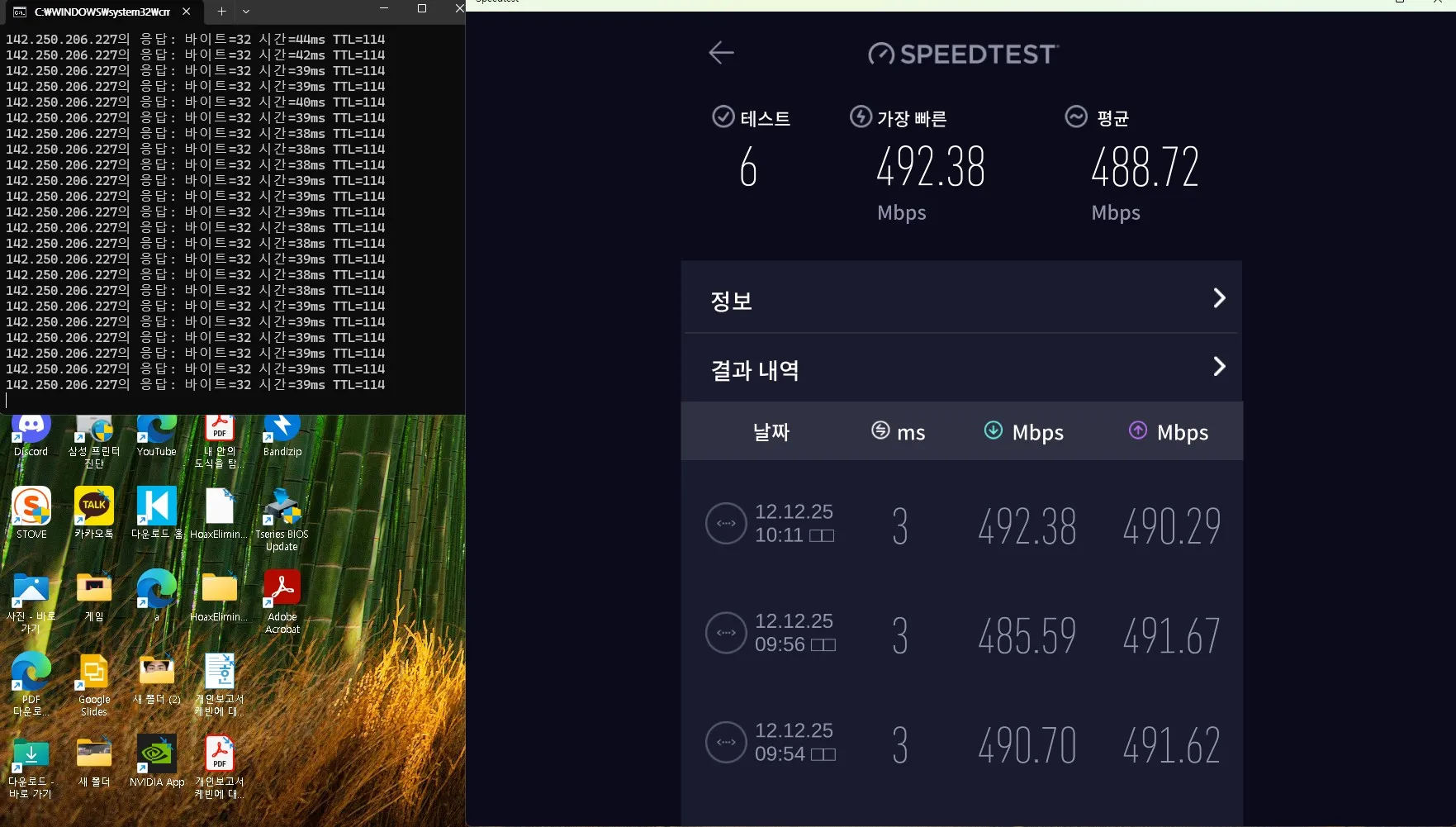The height and width of the screenshot is (827, 1456).
Task: Open the 09:54 test result row
Action: click(962, 743)
